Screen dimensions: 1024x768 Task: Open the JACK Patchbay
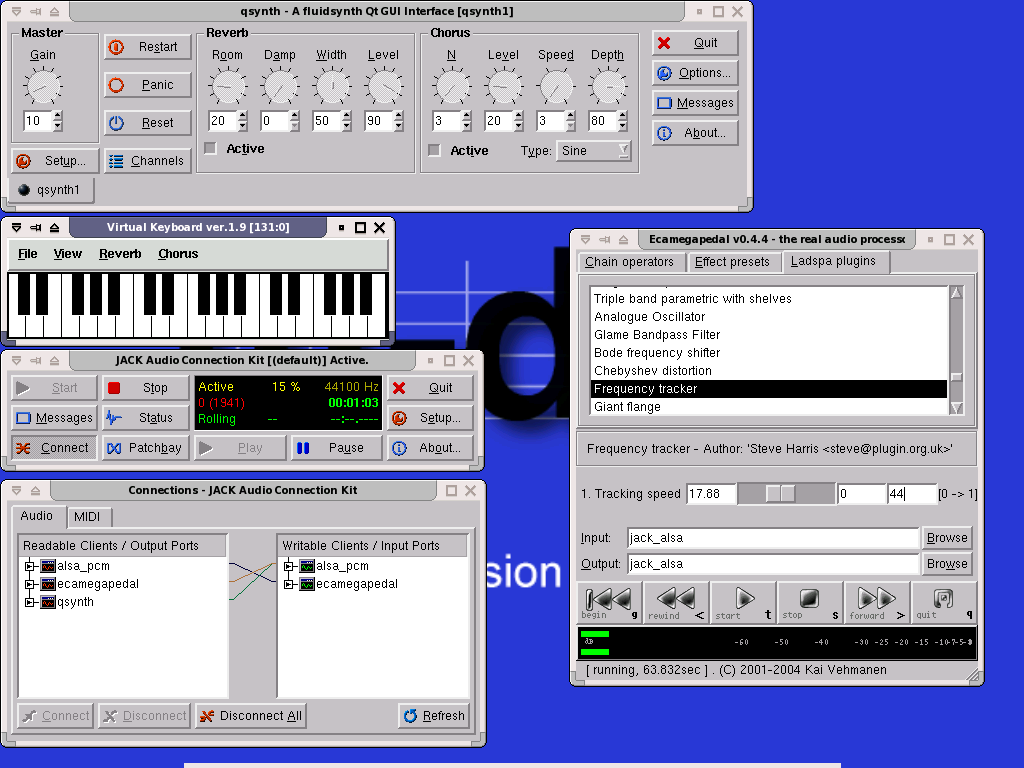coord(145,448)
